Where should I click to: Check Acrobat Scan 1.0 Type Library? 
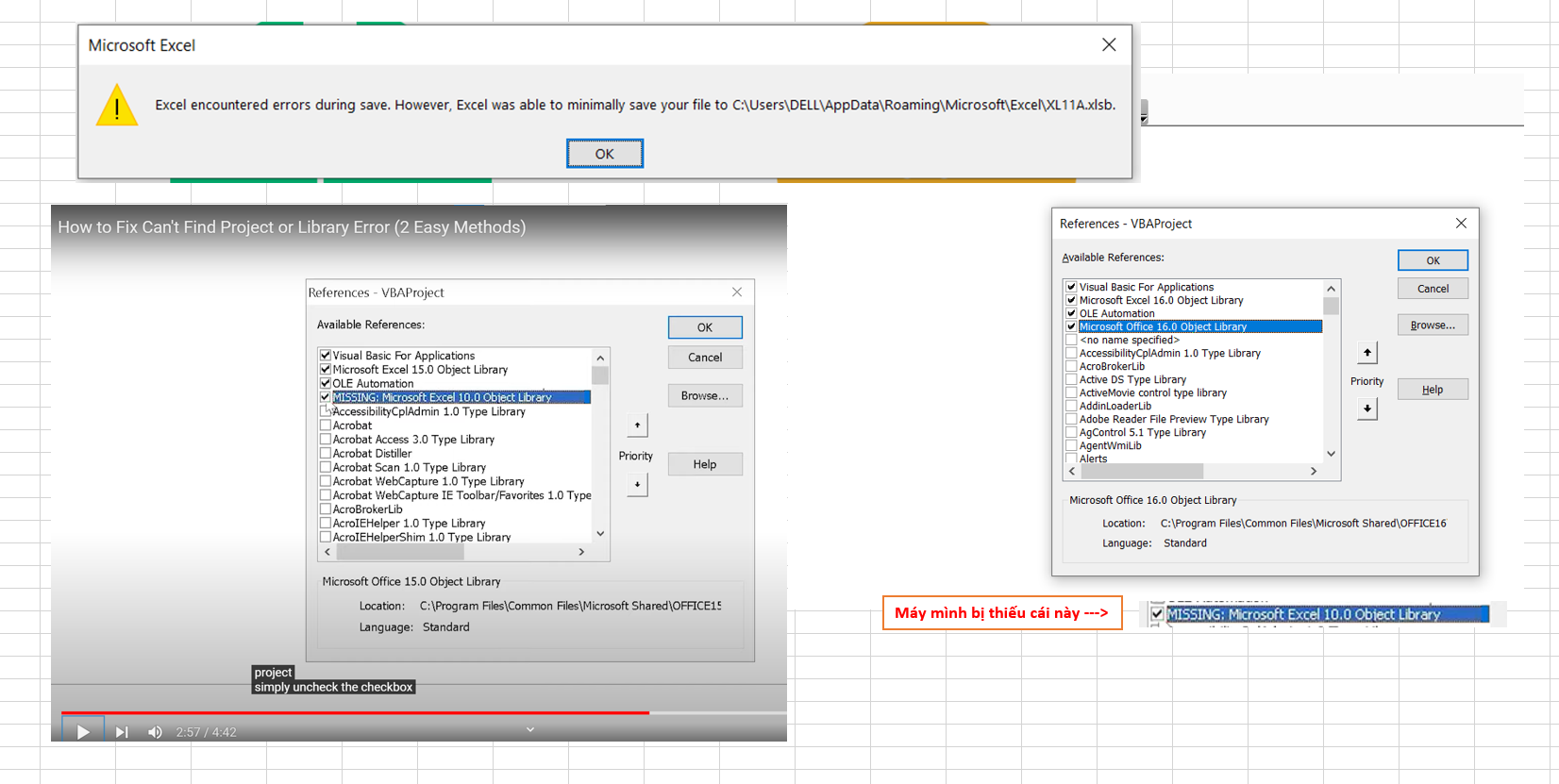click(326, 467)
